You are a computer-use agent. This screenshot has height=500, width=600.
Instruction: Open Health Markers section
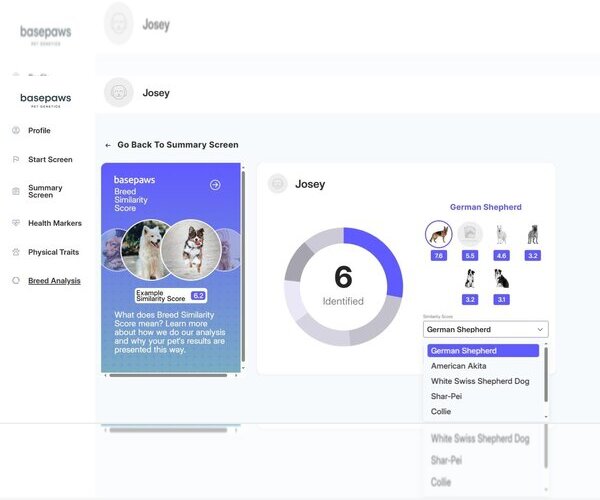click(55, 223)
